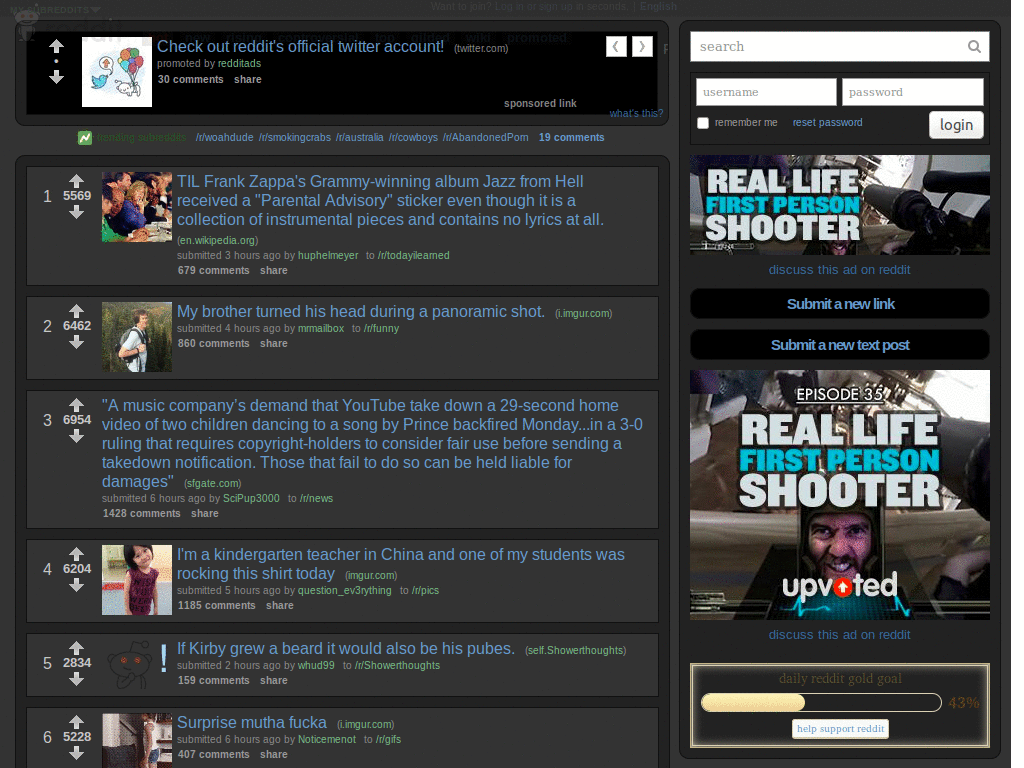Viewport: 1024px width, 768px height.
Task: Open the Episode 35 upvoted ad image
Action: (840, 495)
